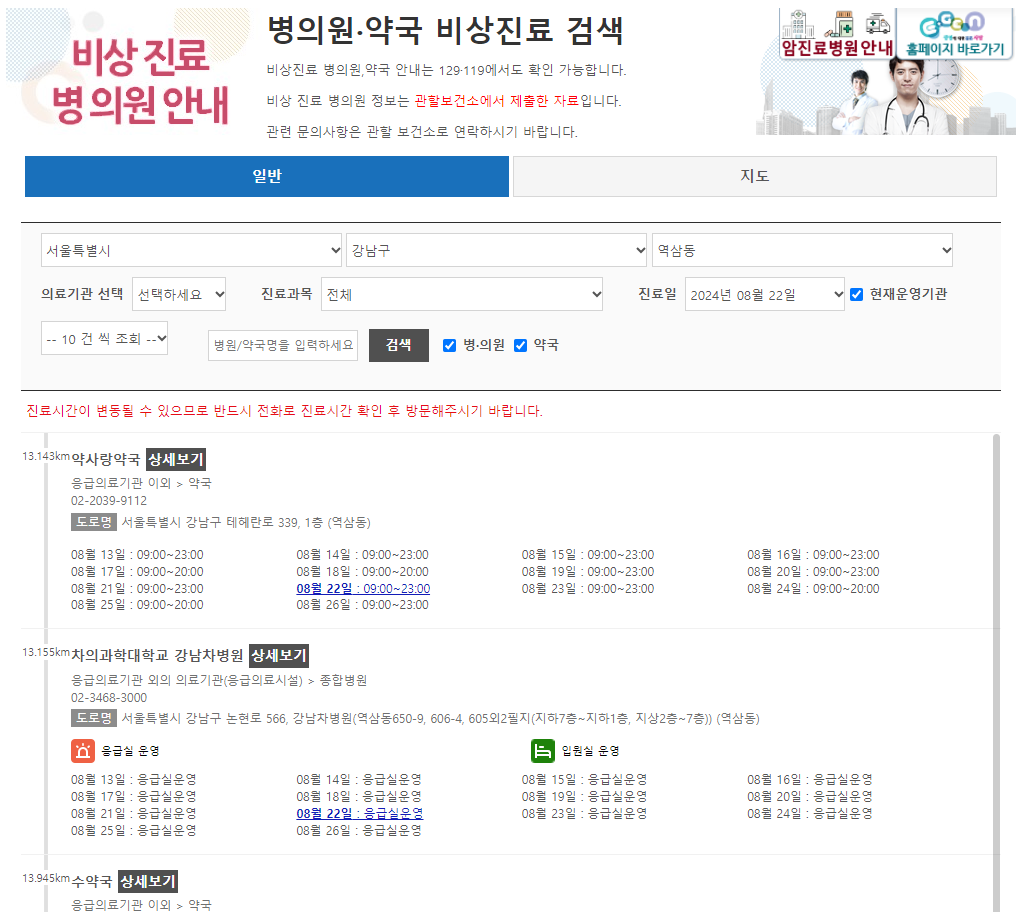Open 상세보기 for 차의과학대학교 강남차병원

click(x=279, y=657)
